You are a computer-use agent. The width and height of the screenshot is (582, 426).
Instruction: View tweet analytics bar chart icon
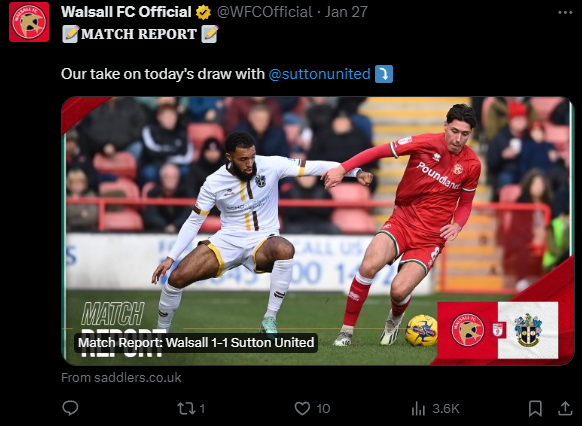pos(418,409)
